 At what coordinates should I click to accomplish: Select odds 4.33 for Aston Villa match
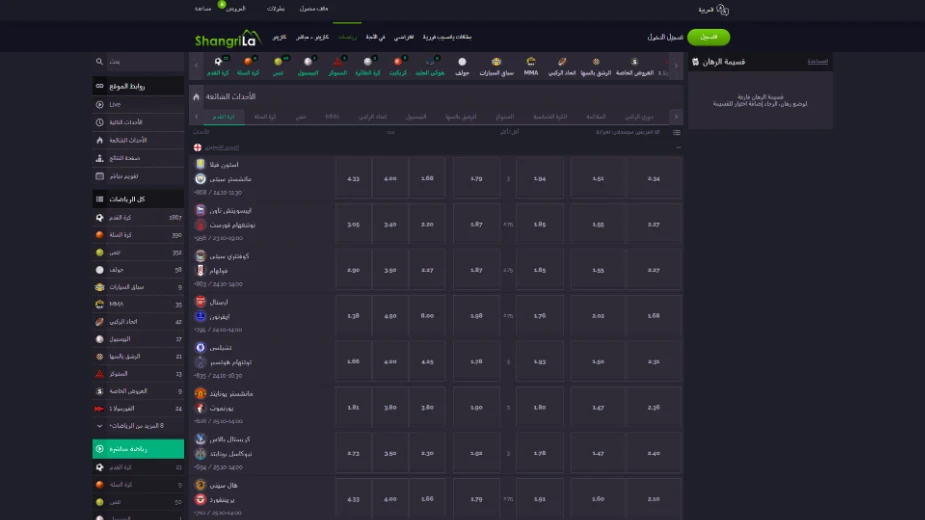pos(353,178)
